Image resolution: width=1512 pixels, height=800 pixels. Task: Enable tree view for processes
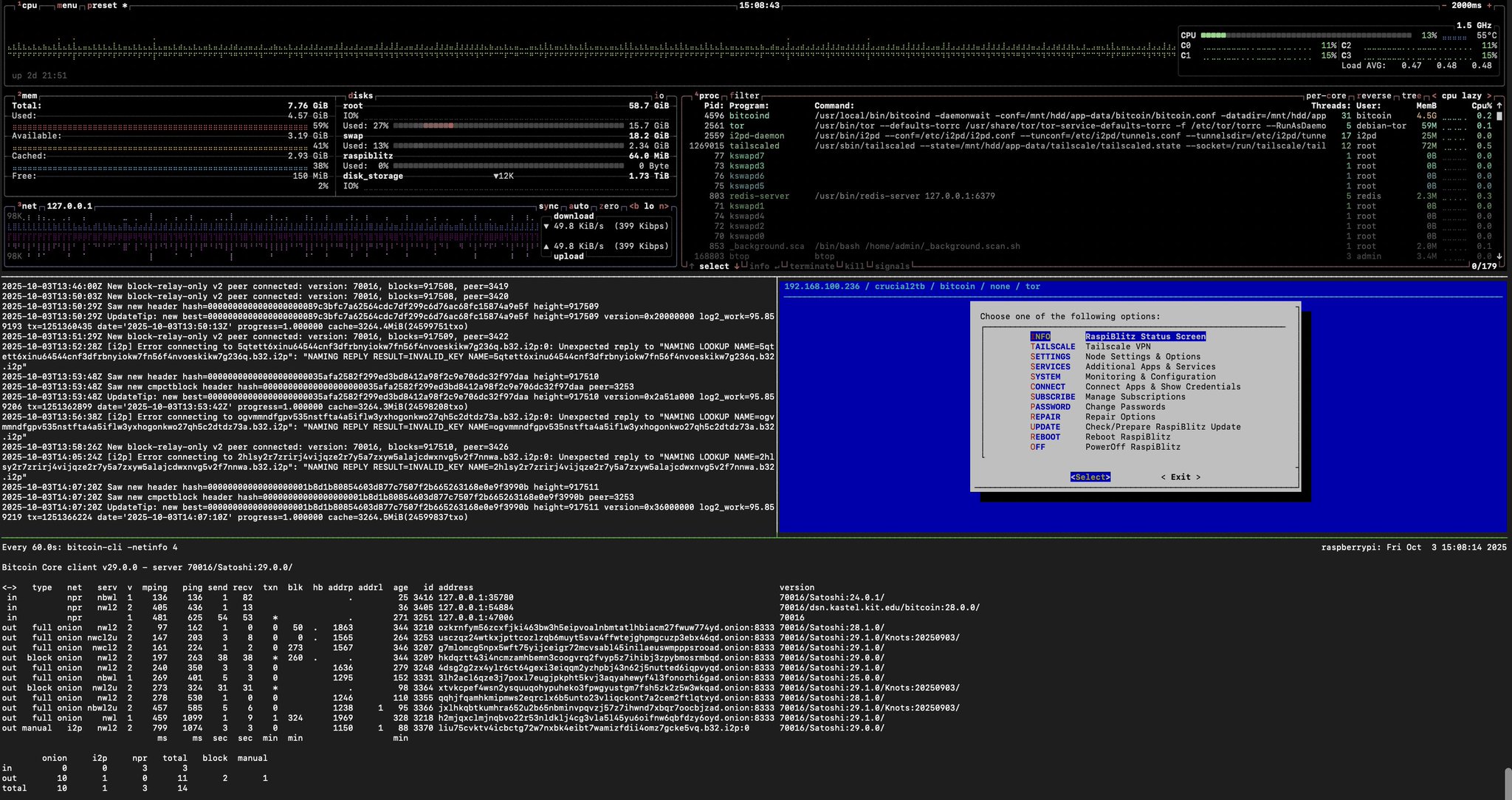(x=1411, y=95)
